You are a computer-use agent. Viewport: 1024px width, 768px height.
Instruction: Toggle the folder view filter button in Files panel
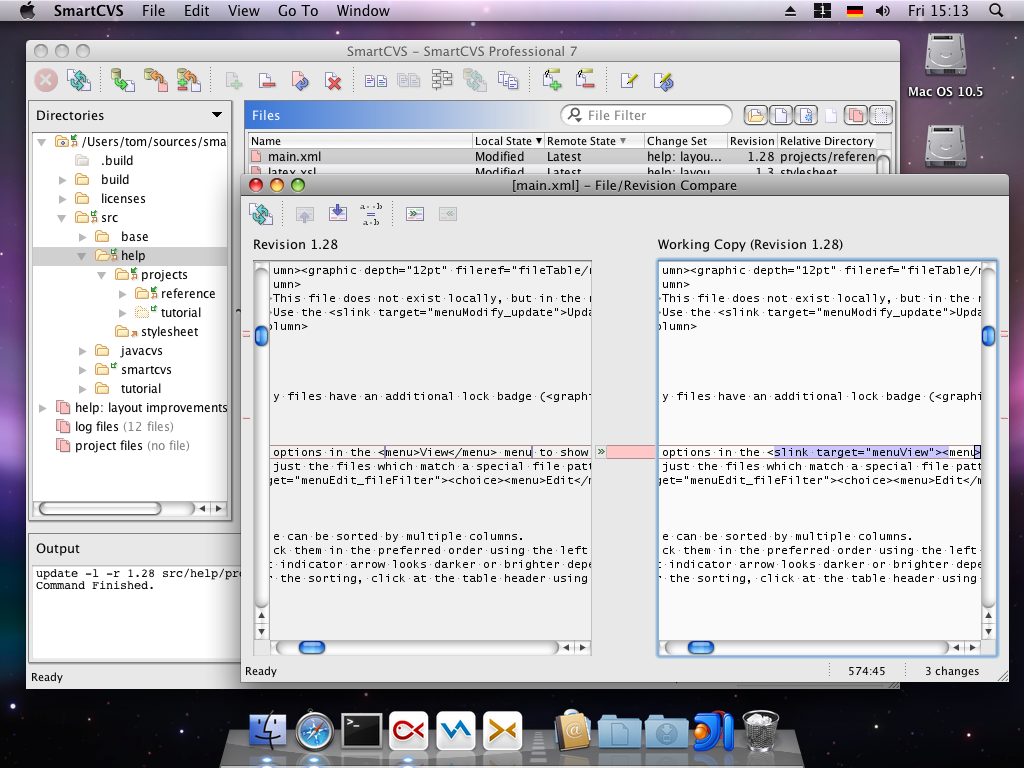coord(755,115)
